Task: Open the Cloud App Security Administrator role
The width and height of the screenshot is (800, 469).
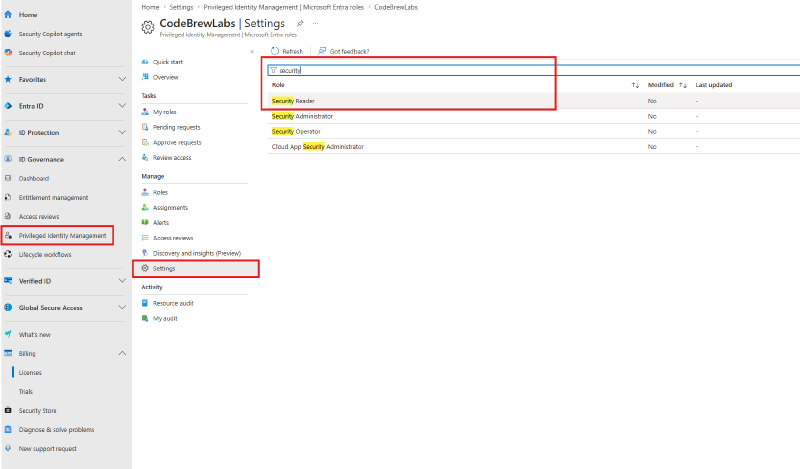Action: 317,146
